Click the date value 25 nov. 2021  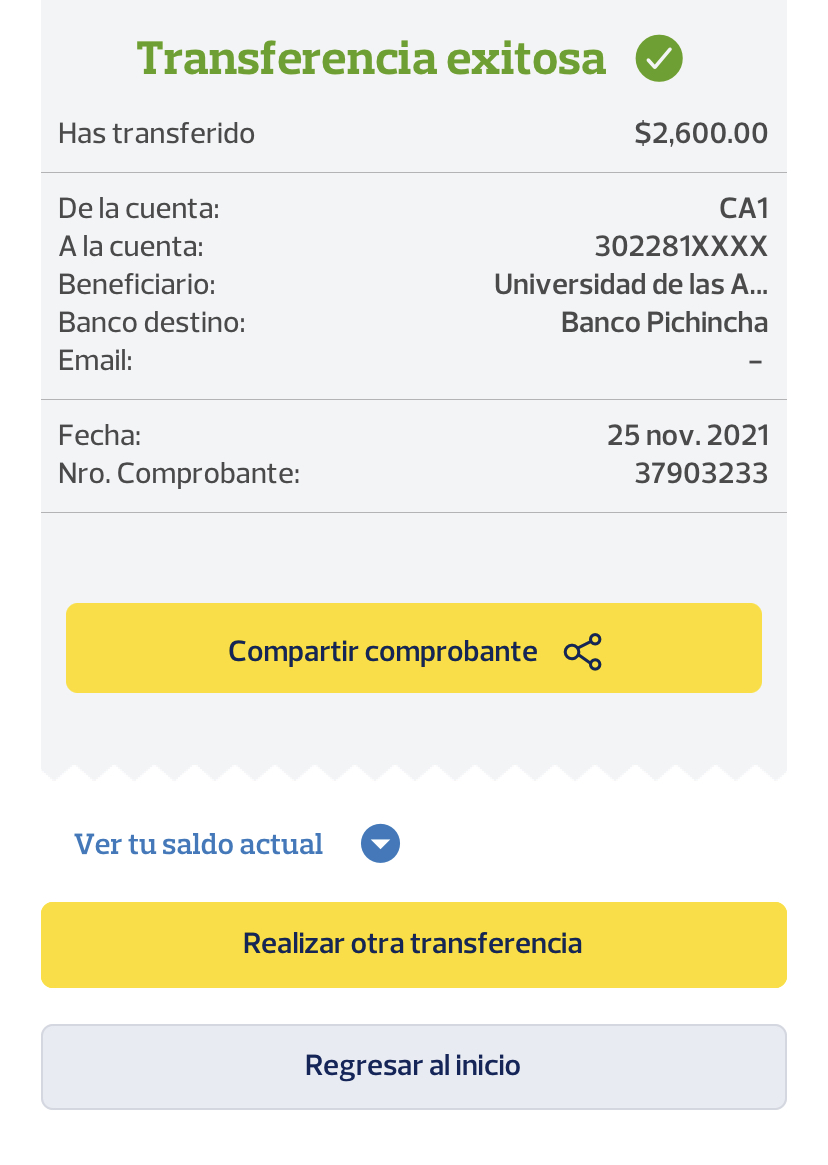(688, 435)
